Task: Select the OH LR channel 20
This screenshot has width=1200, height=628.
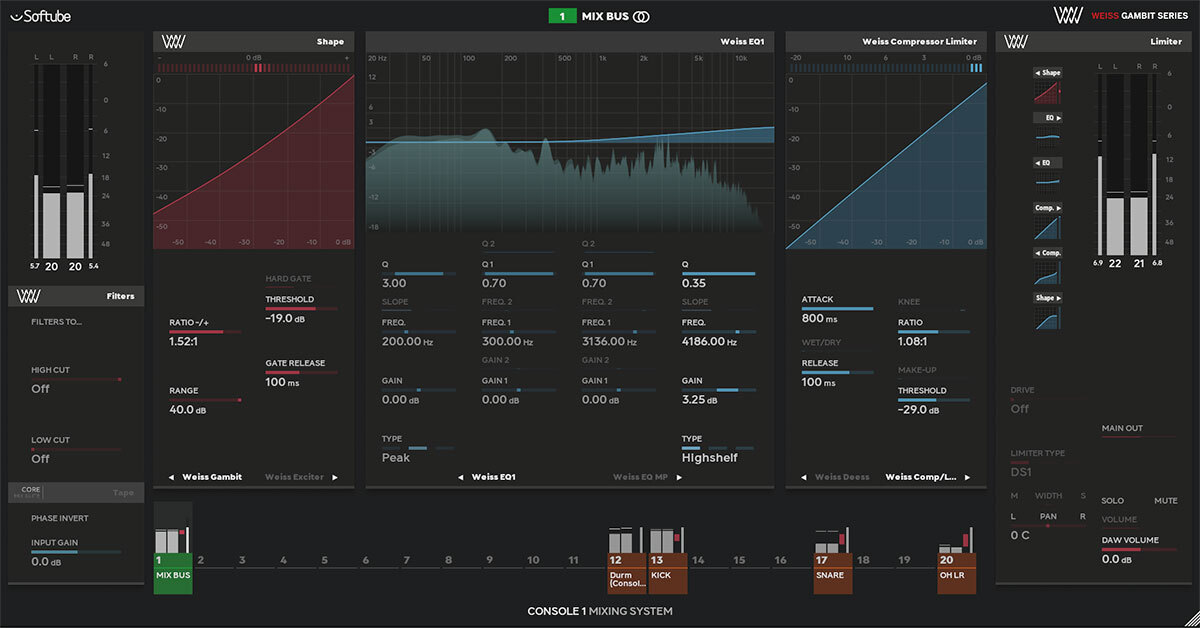Action: 957,562
